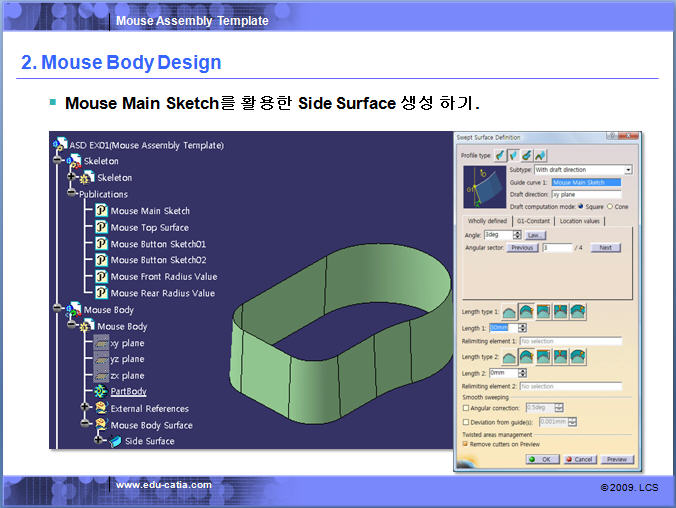
Task: Select the Cone draft computation mode
Action: 610,205
